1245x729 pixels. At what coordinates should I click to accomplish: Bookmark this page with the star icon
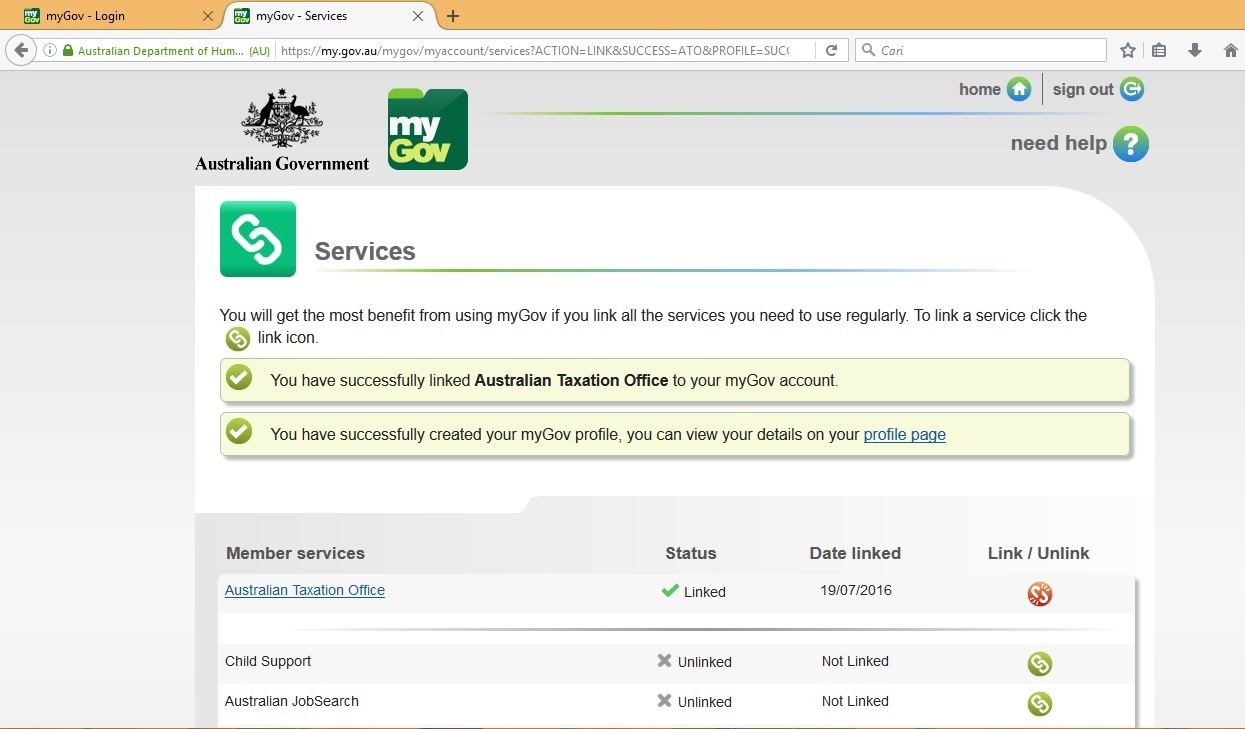(x=1127, y=48)
